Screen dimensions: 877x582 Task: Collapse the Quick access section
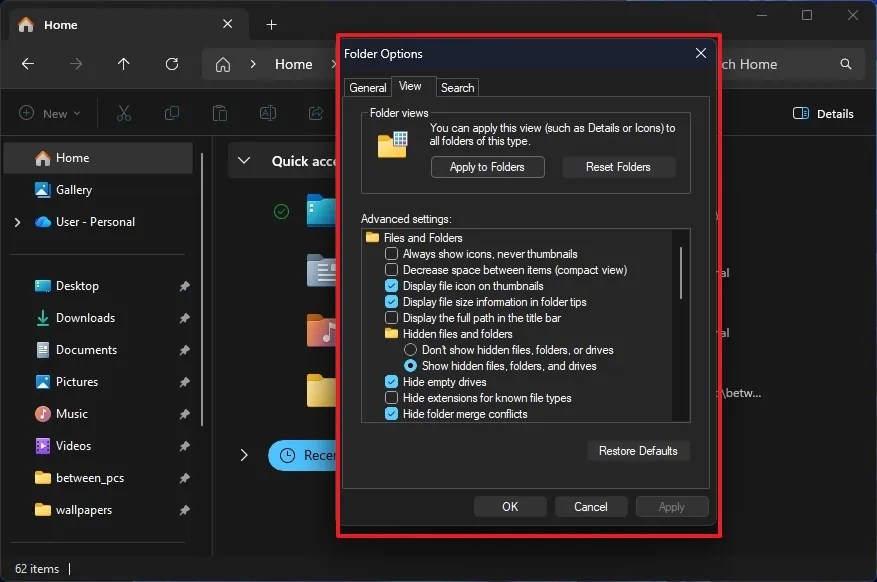243,160
